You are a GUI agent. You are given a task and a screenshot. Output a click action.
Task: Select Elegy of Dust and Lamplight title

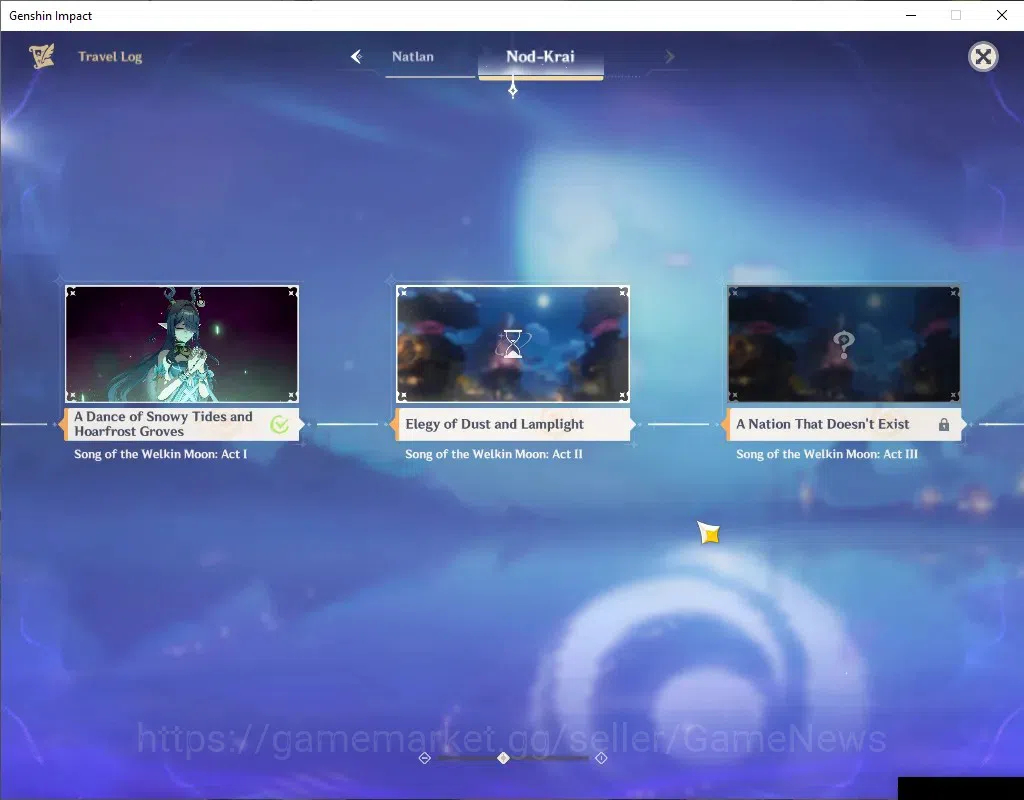click(513, 424)
